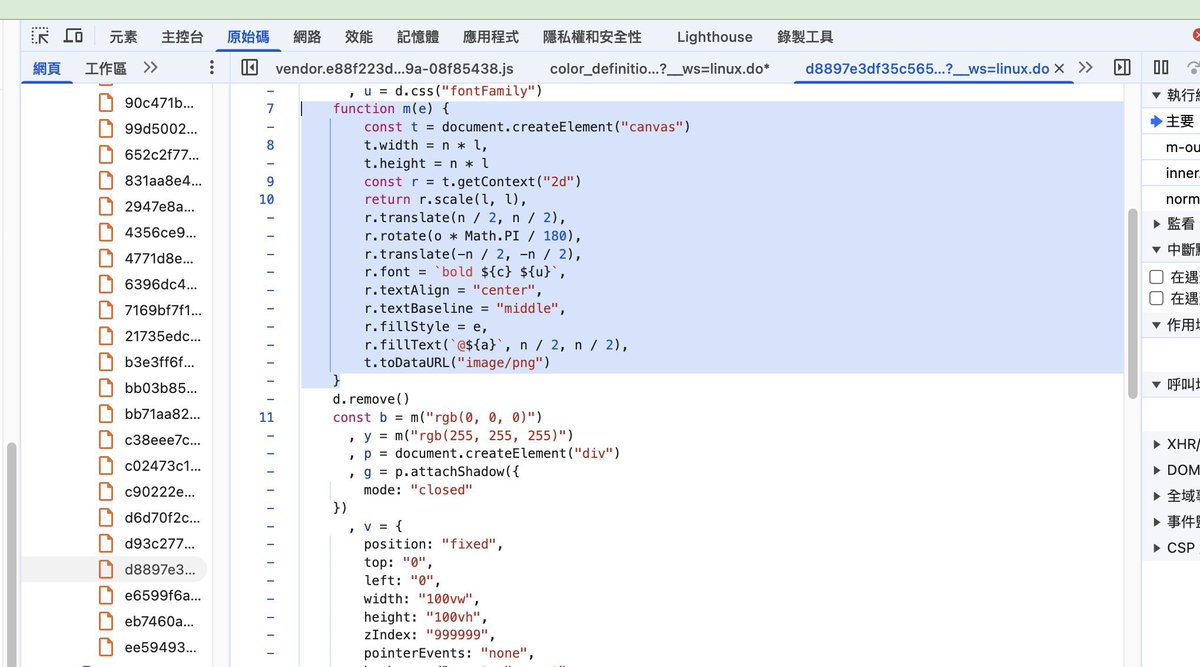The width and height of the screenshot is (1200, 667).
Task: Show more open file tabs chevron
Action: pos(1088,68)
